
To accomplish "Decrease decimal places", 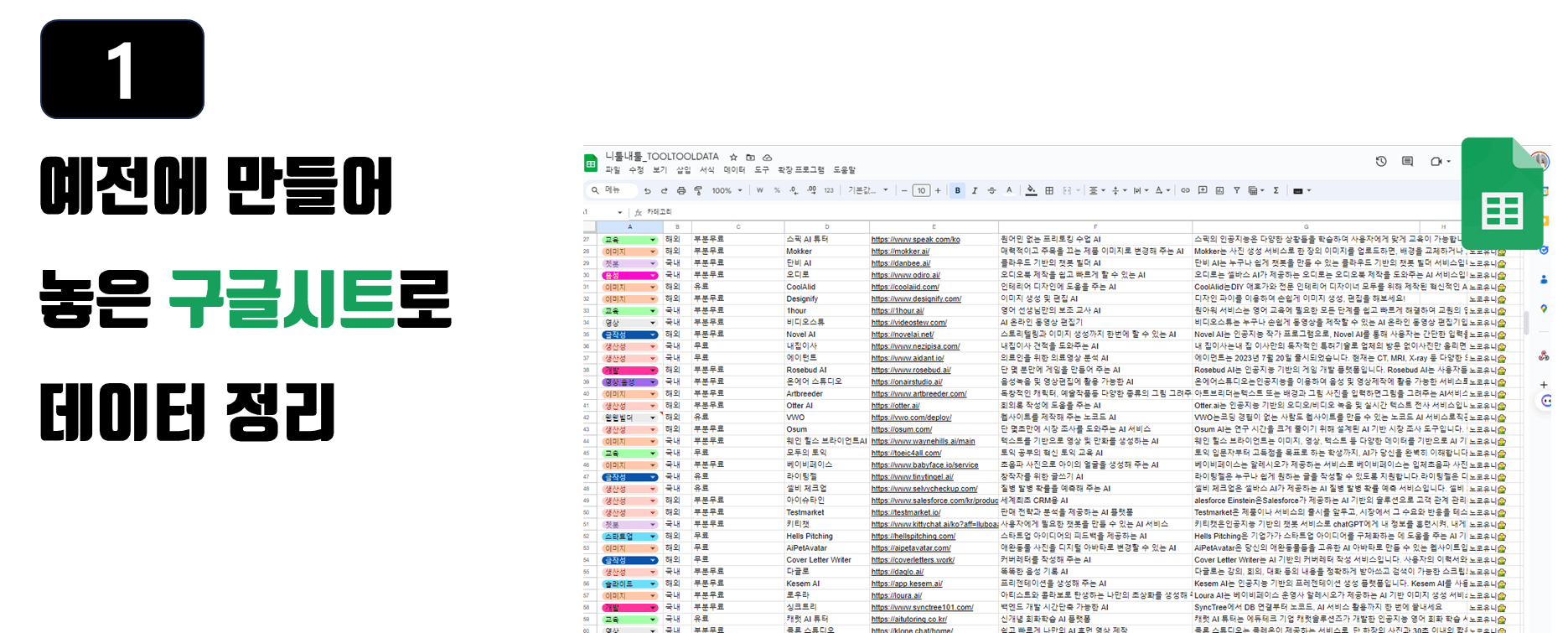I will point(794,190).
